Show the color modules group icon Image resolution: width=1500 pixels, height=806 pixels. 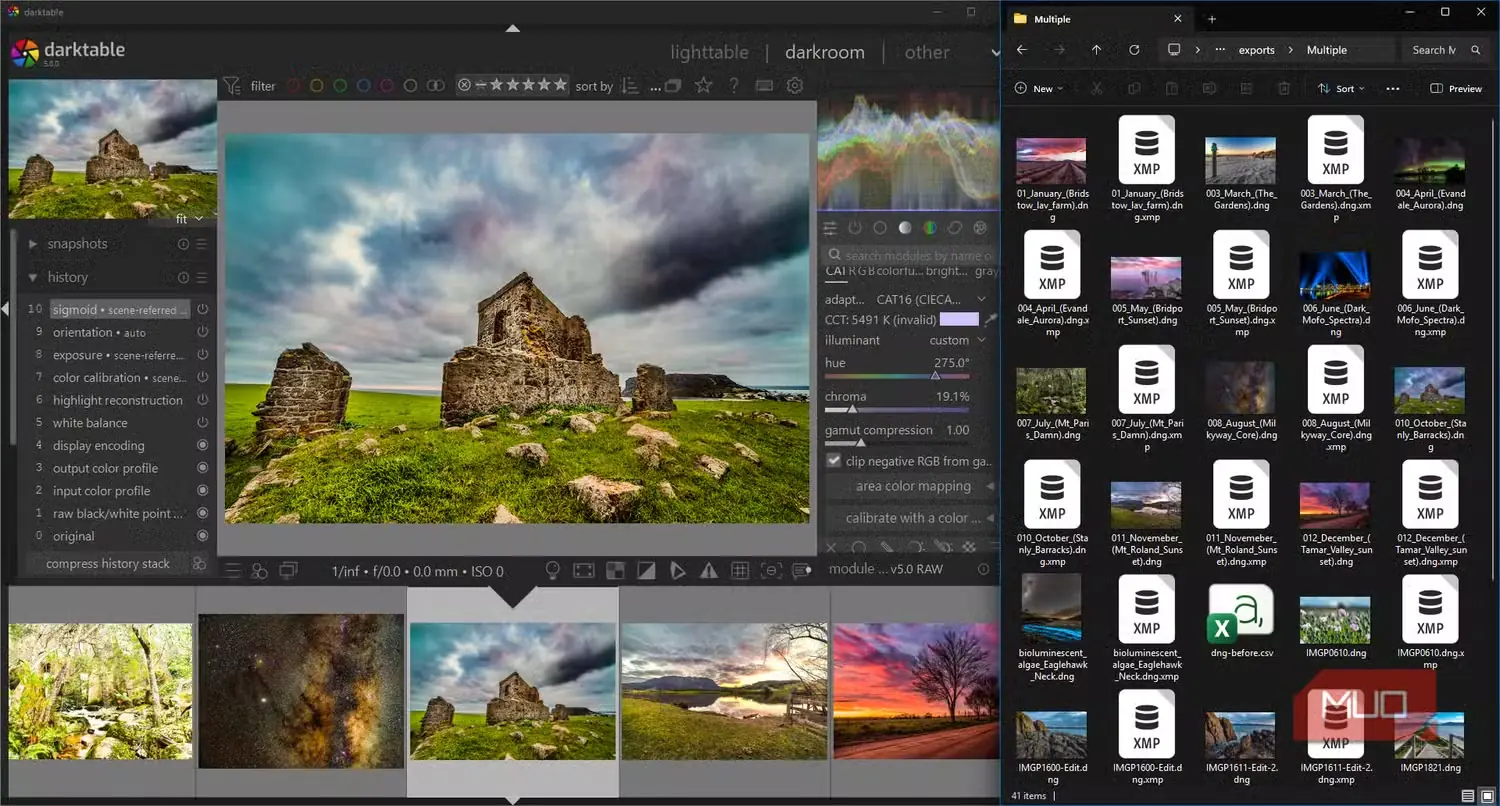(930, 228)
